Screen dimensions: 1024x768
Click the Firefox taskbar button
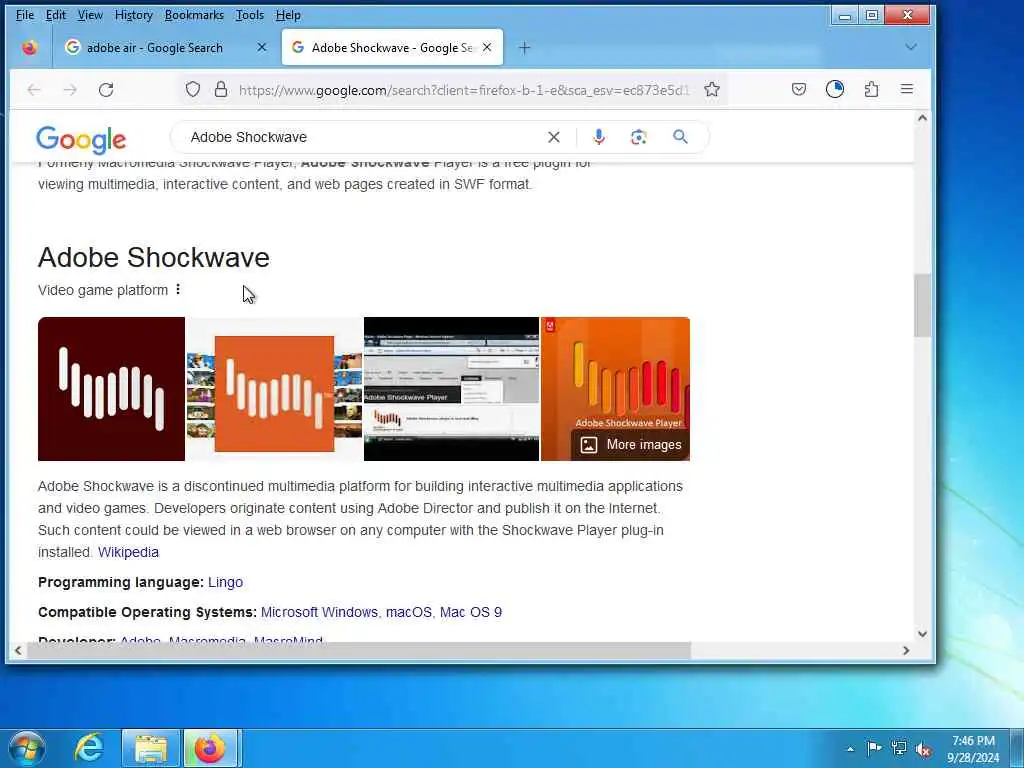pyautogui.click(x=210, y=748)
